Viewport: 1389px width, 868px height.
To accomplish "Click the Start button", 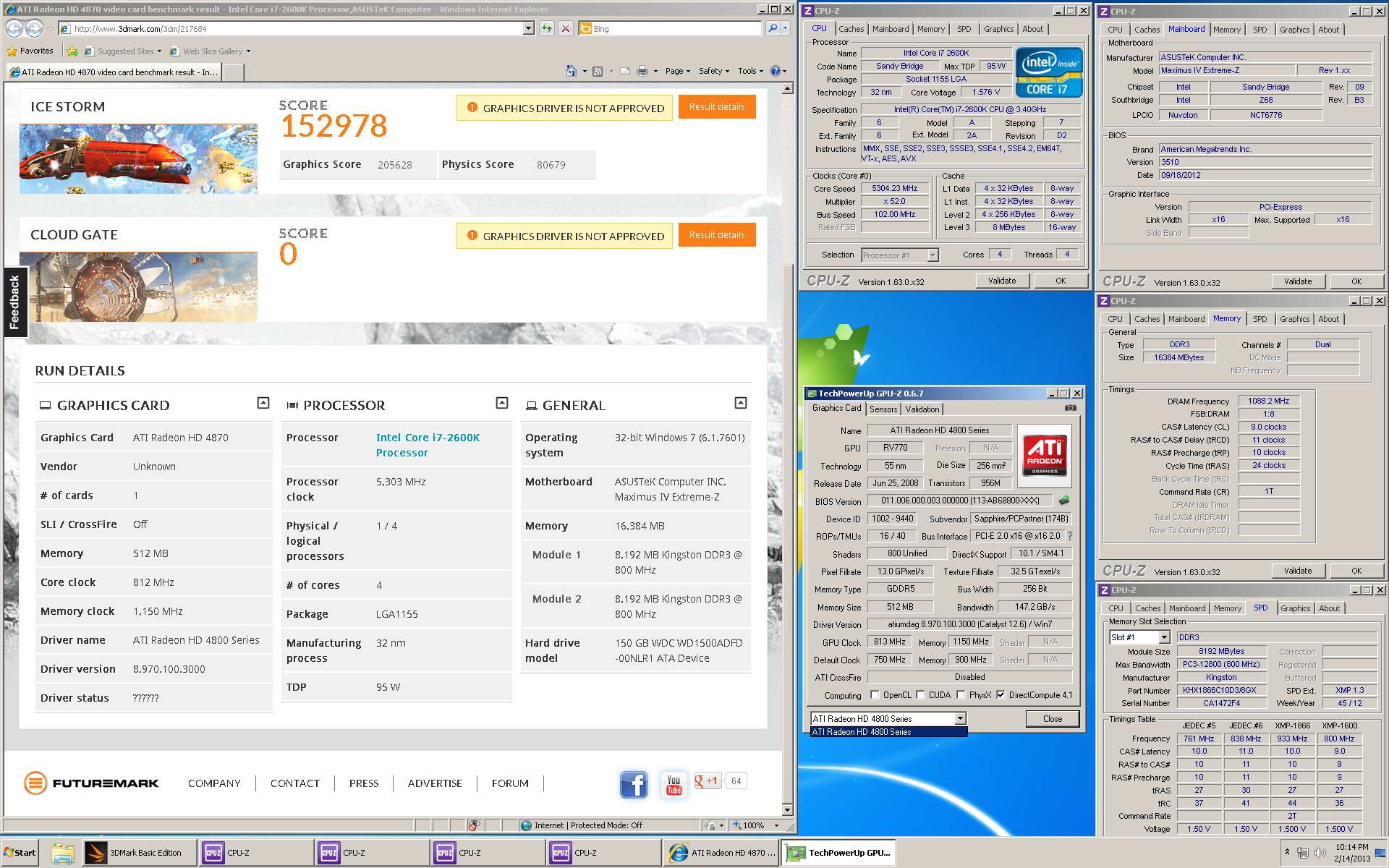I will [x=20, y=853].
